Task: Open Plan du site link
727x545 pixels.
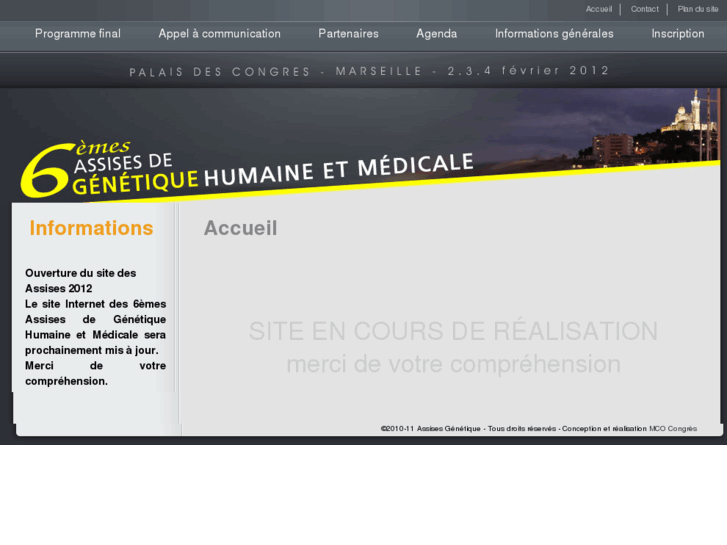Action: tap(697, 9)
